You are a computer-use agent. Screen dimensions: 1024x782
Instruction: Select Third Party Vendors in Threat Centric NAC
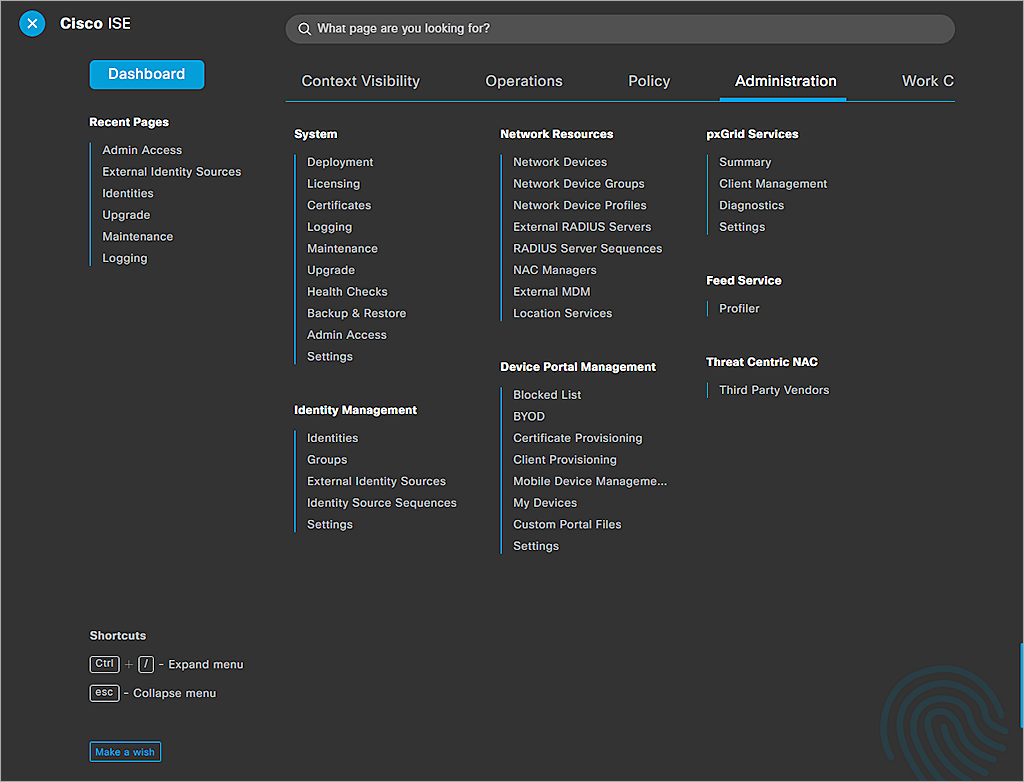[774, 390]
